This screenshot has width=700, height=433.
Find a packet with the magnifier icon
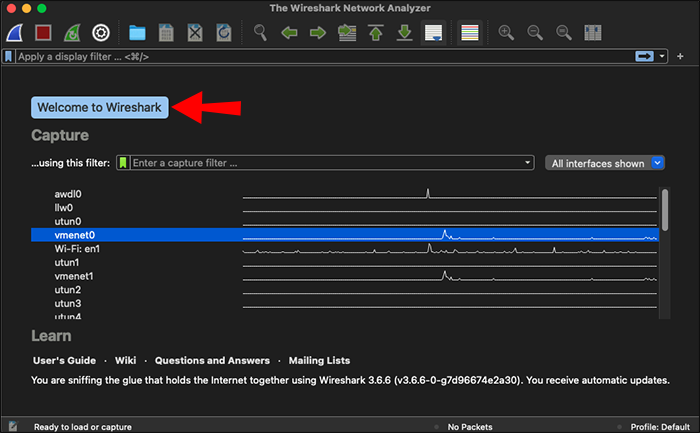(260, 33)
